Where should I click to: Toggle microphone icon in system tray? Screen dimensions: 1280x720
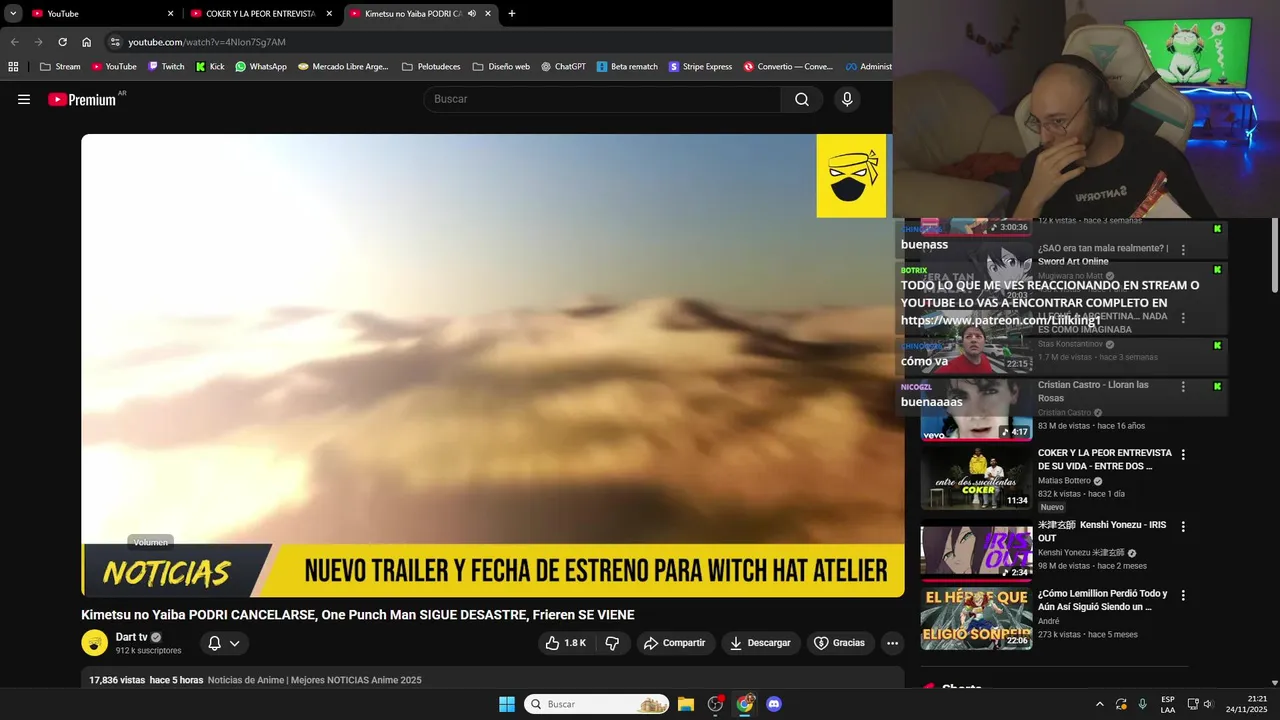(1142, 704)
